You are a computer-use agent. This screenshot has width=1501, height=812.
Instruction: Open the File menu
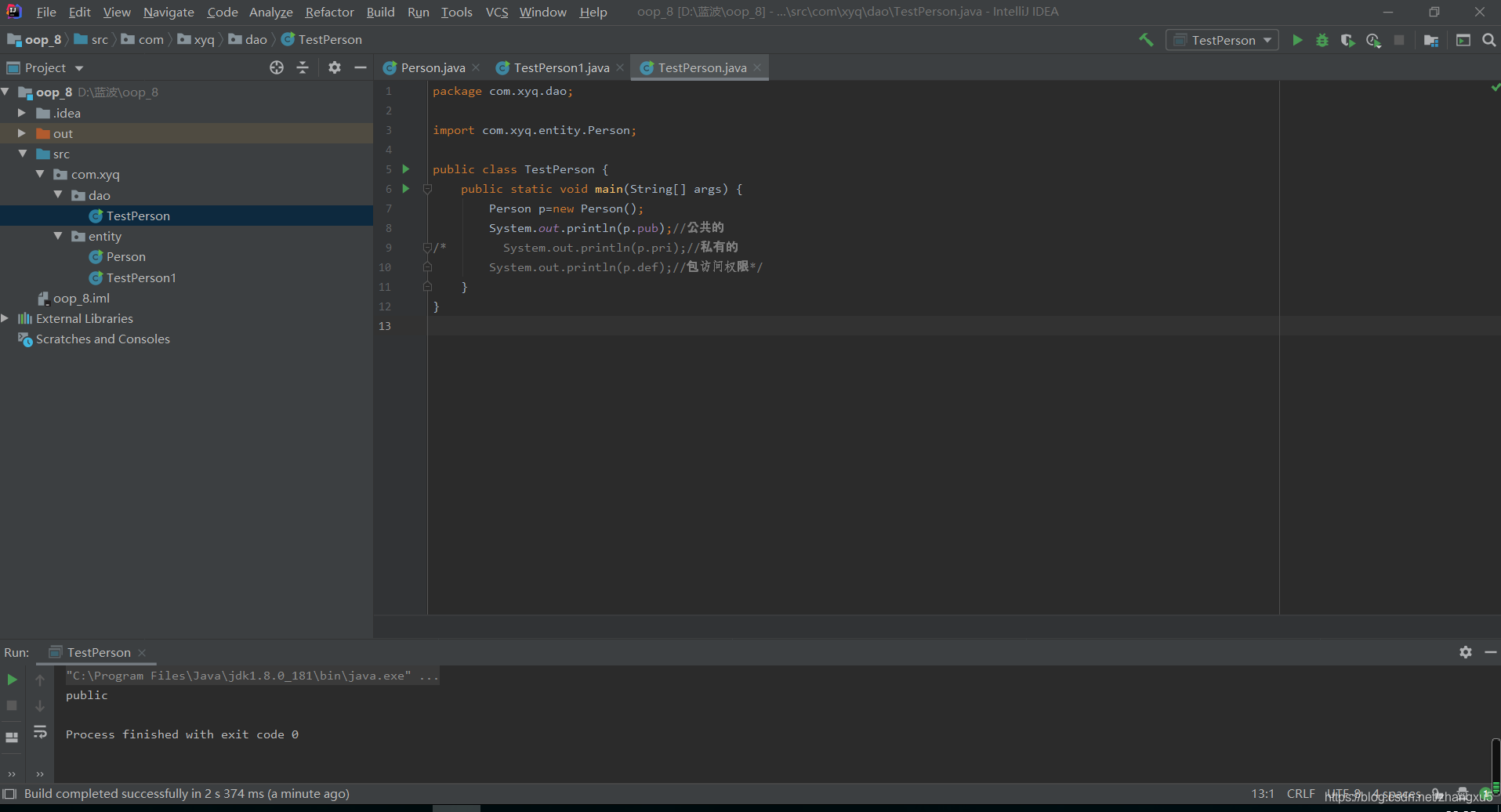click(46, 12)
